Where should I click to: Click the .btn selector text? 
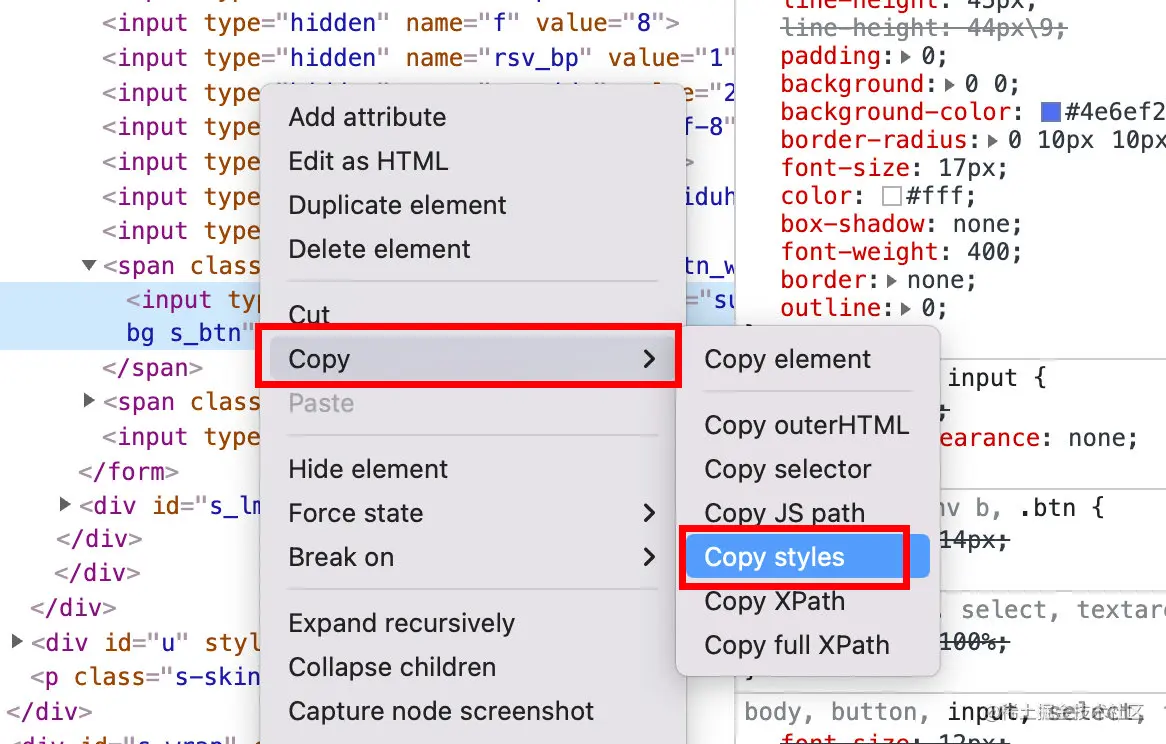[1048, 508]
